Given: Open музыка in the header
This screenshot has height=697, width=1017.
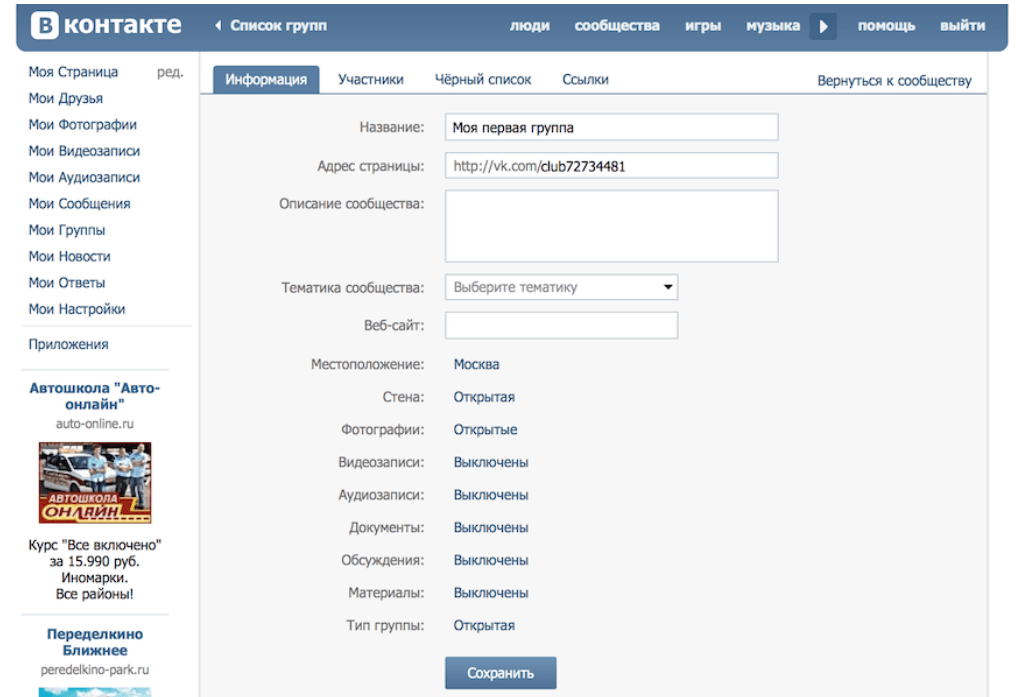Looking at the screenshot, I should pos(772,26).
